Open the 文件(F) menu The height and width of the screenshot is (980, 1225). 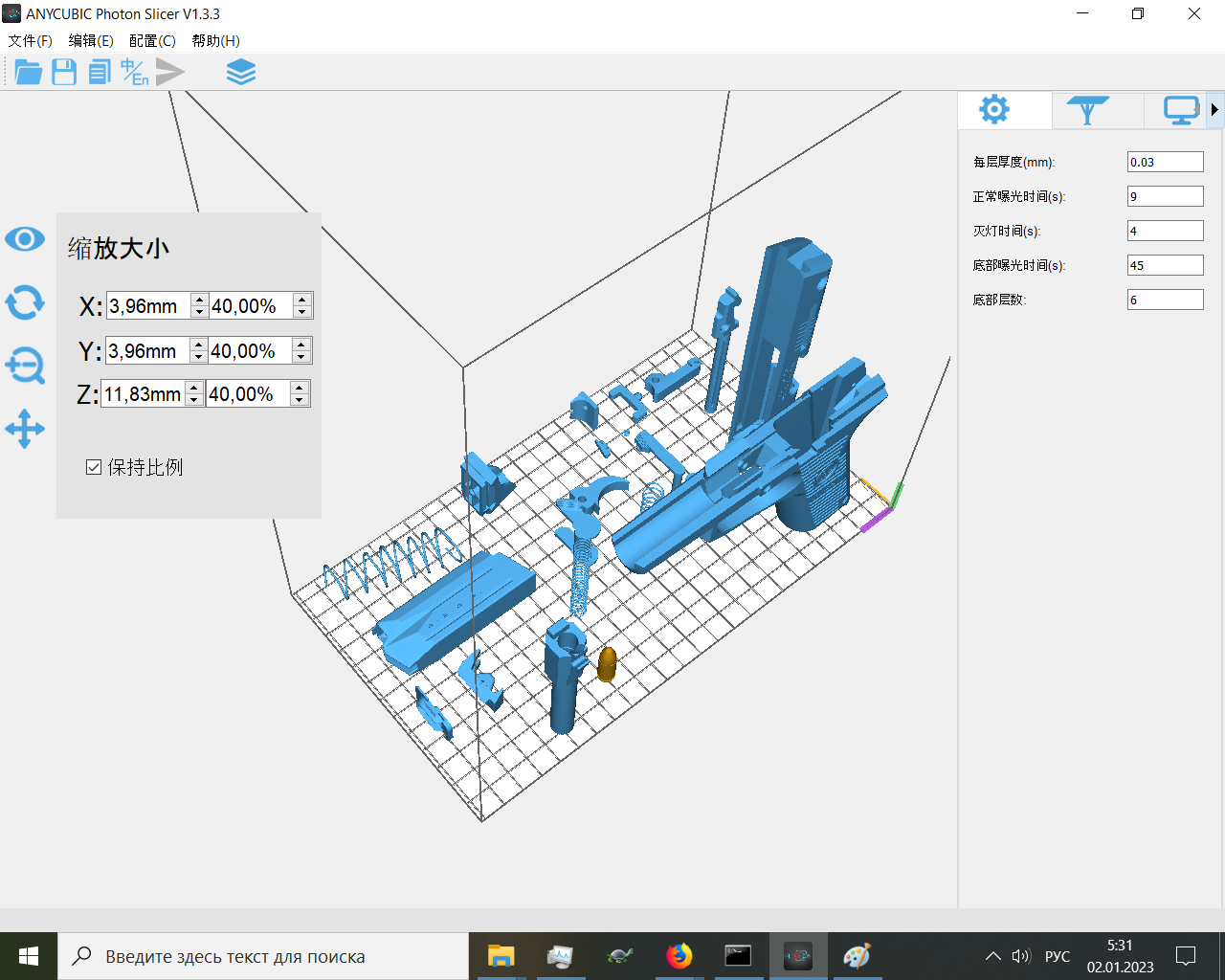point(30,40)
